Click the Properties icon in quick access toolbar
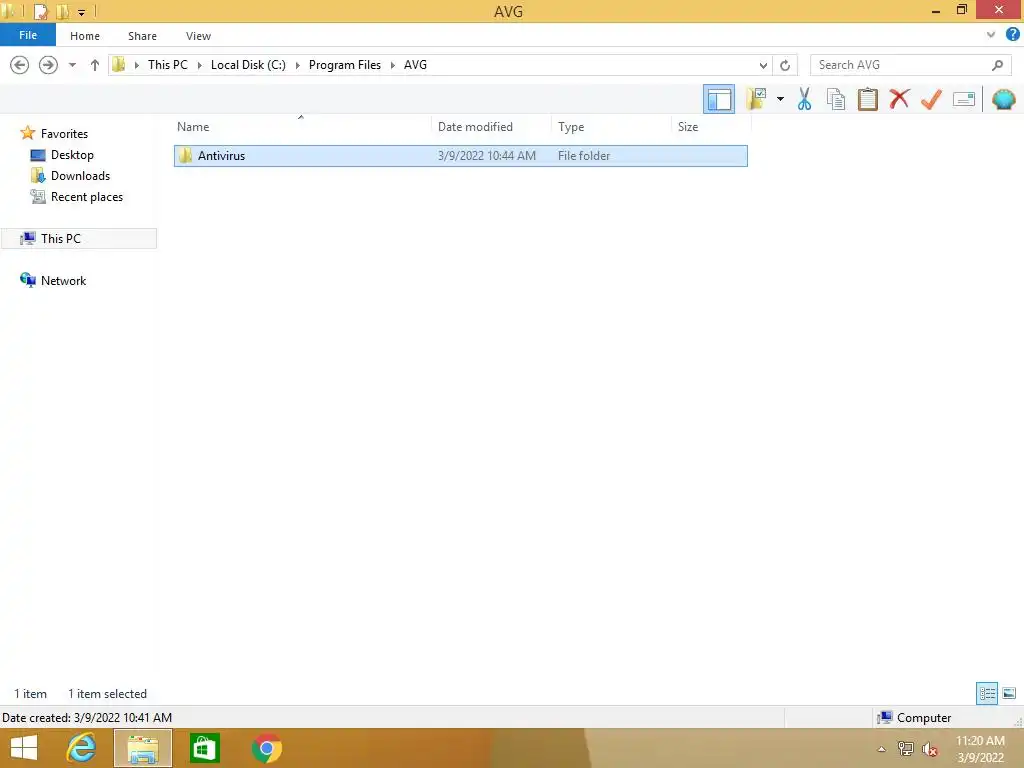Viewport: 1024px width, 768px height. pyautogui.click(x=40, y=11)
